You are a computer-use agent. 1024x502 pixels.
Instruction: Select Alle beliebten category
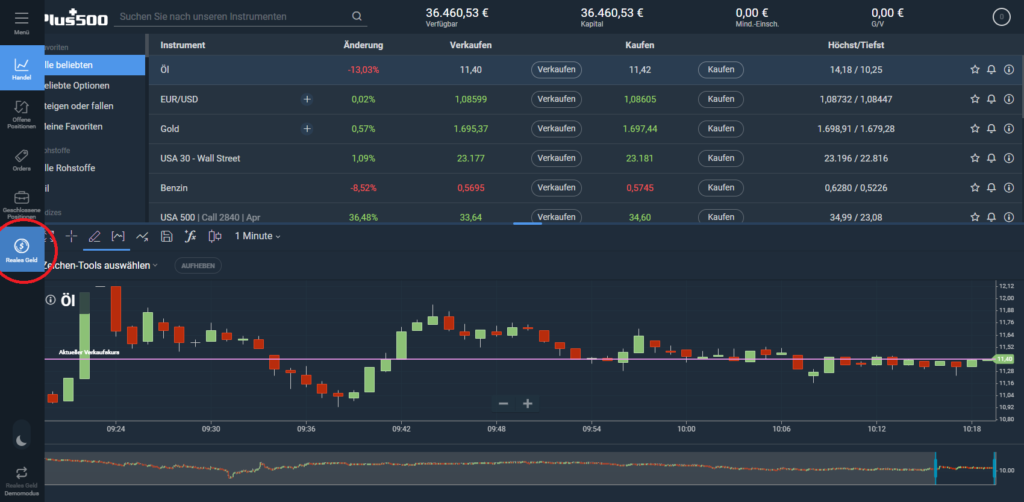coord(95,65)
